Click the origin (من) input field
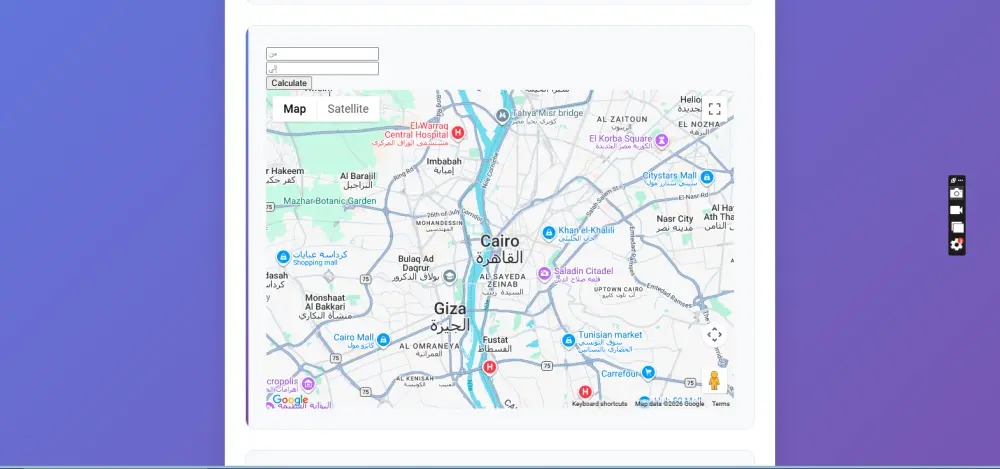 pyautogui.click(x=322, y=54)
